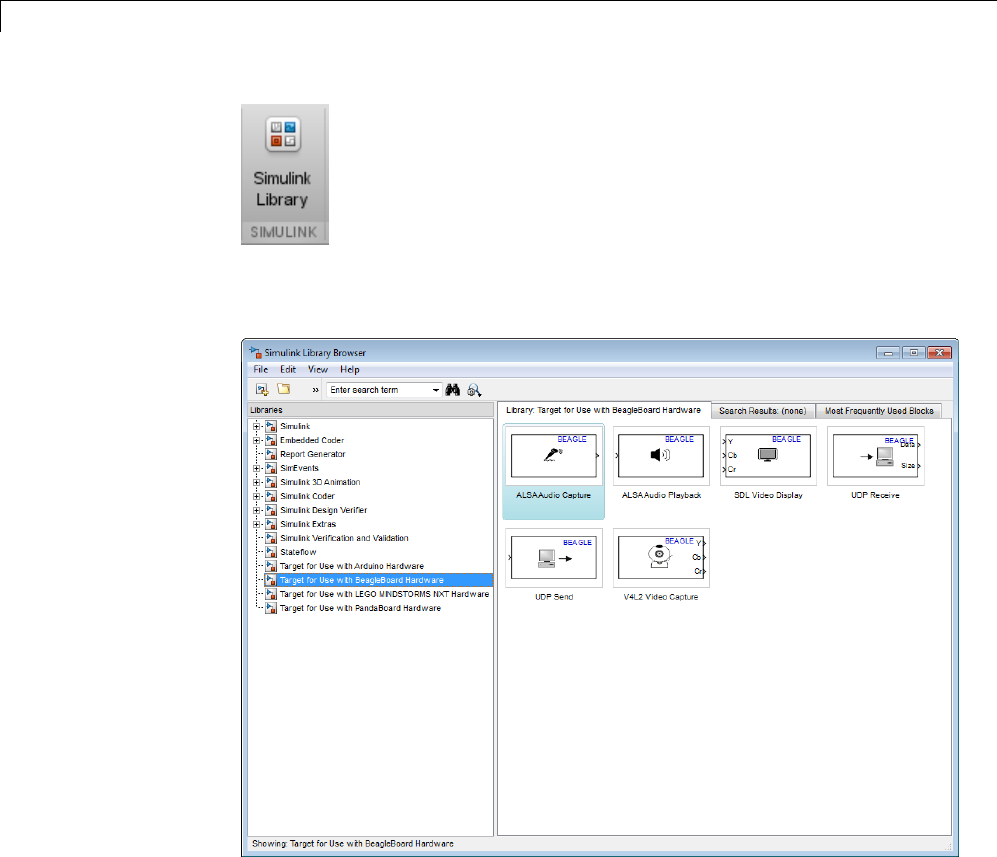Image resolution: width=997 pixels, height=857 pixels.
Task: Click the new model toolbar icon
Action: (x=262, y=389)
